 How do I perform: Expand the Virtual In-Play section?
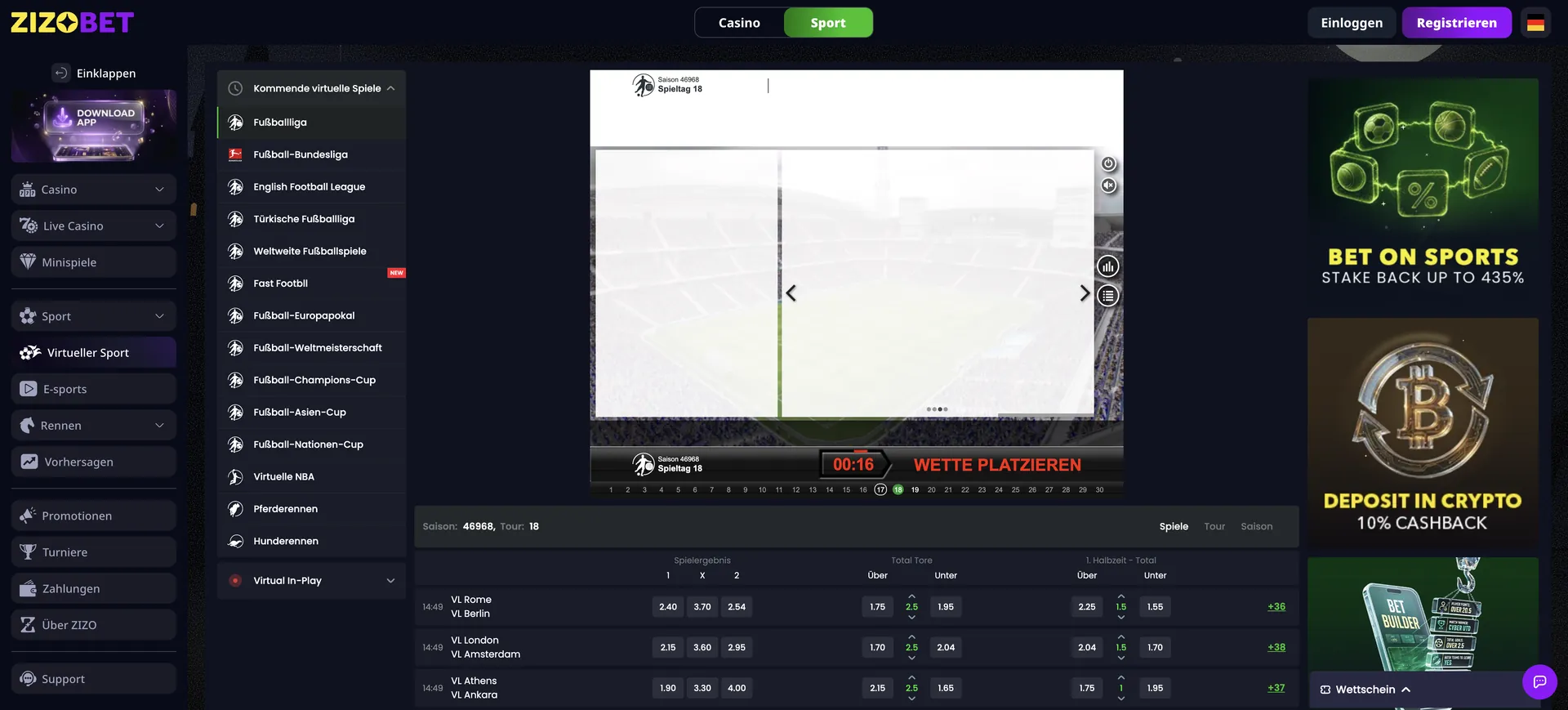390,581
